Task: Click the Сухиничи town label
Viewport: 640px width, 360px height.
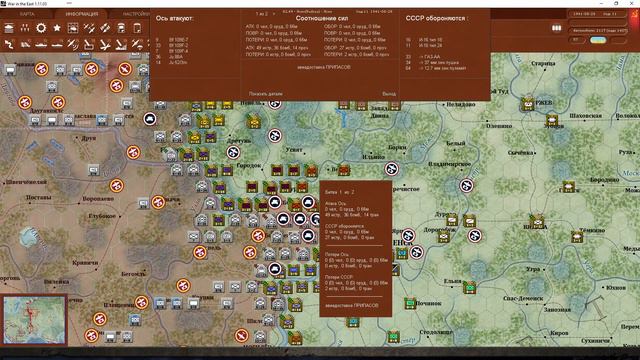Action: [596, 340]
